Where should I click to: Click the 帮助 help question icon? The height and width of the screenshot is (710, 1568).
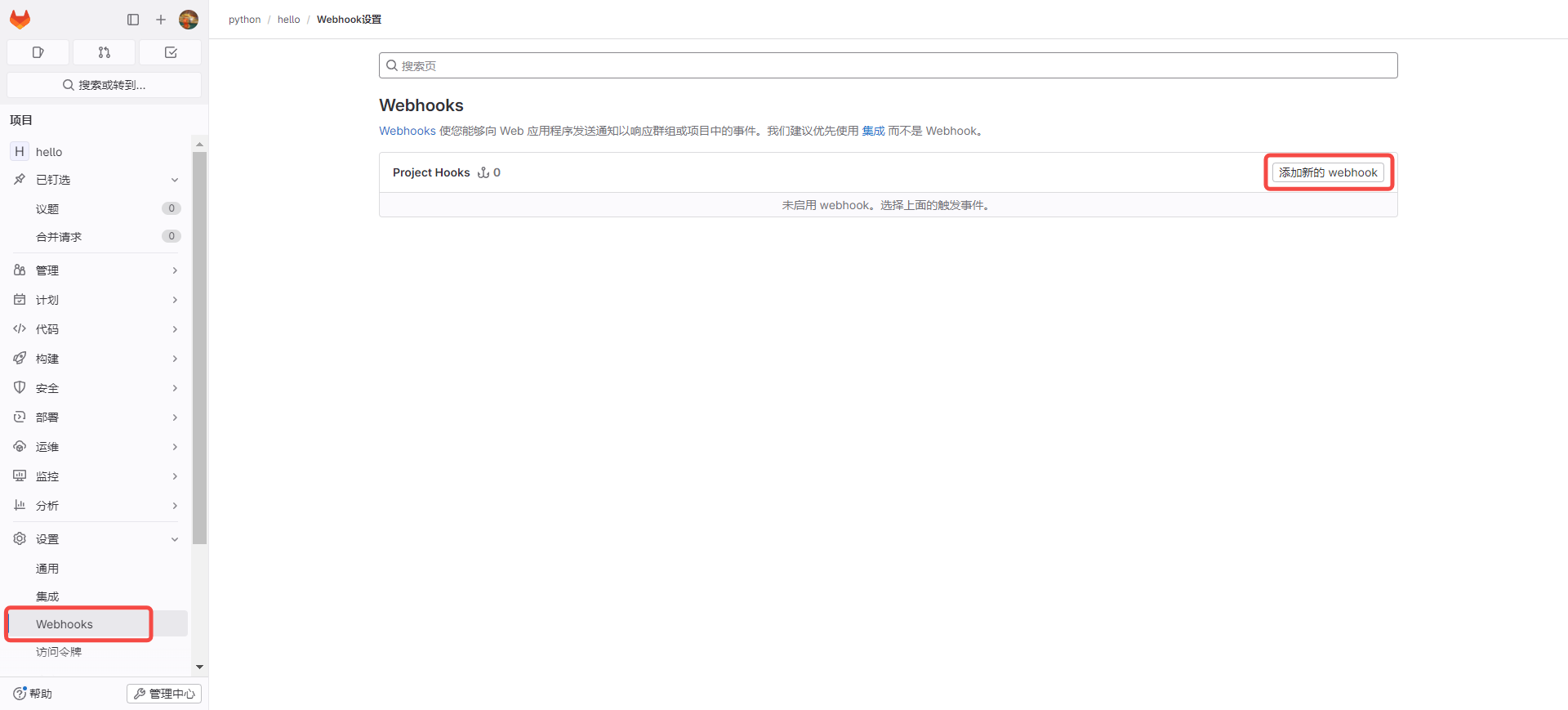click(20, 693)
